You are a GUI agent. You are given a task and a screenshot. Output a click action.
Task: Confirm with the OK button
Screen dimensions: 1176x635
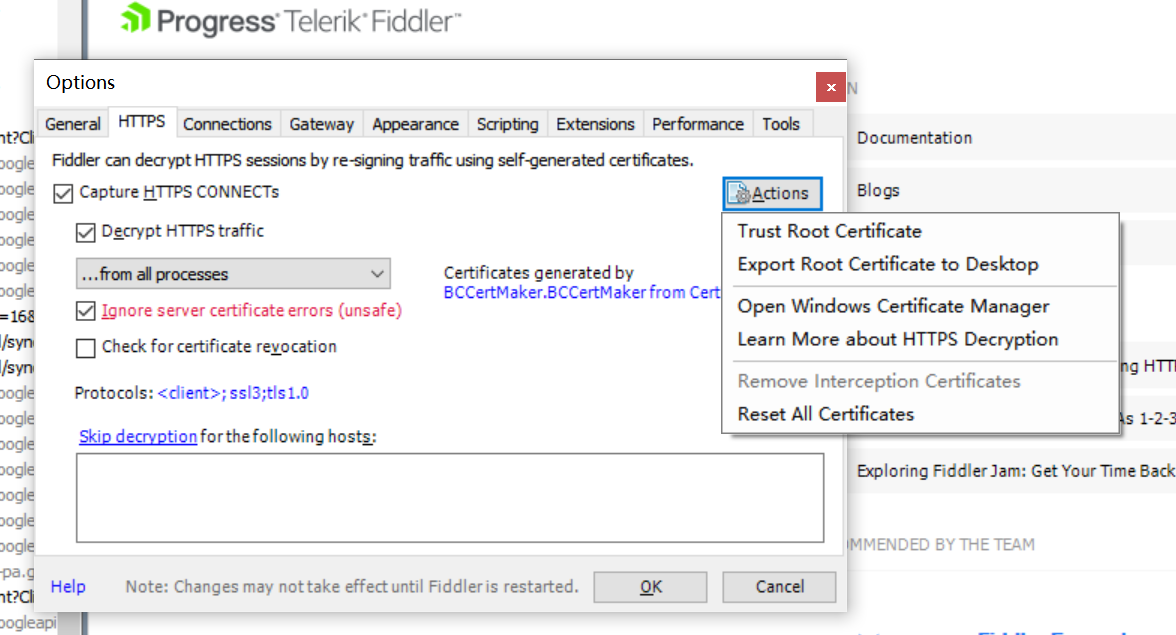point(650,587)
